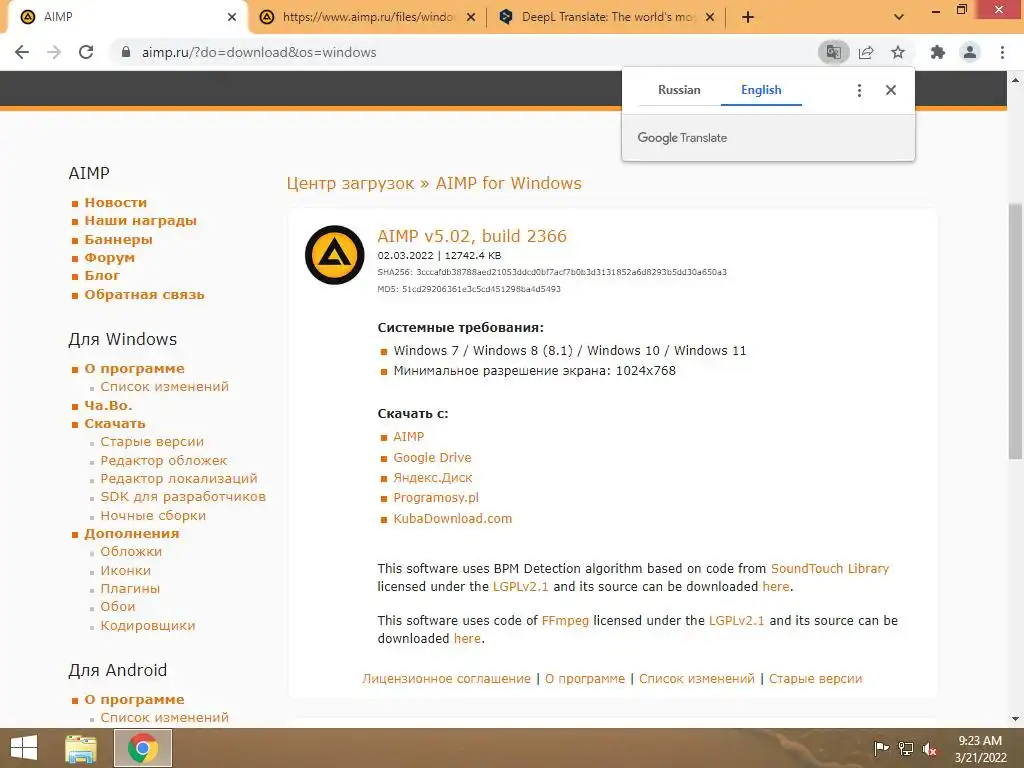Open Форум sidebar link

tap(110, 257)
